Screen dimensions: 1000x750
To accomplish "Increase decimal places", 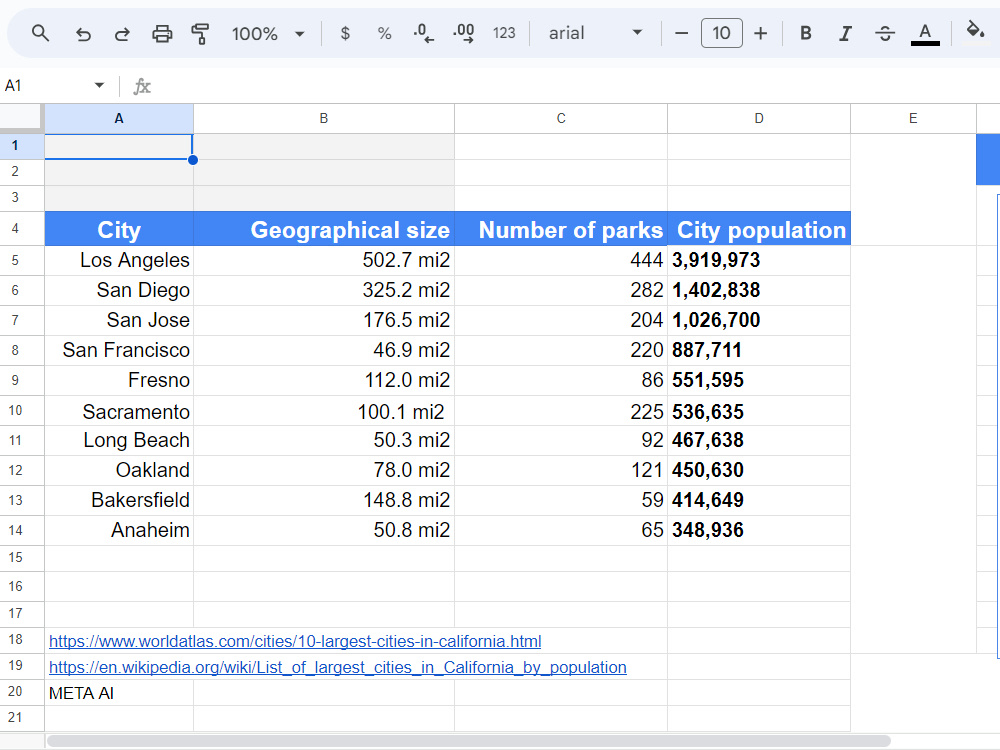I will (464, 33).
